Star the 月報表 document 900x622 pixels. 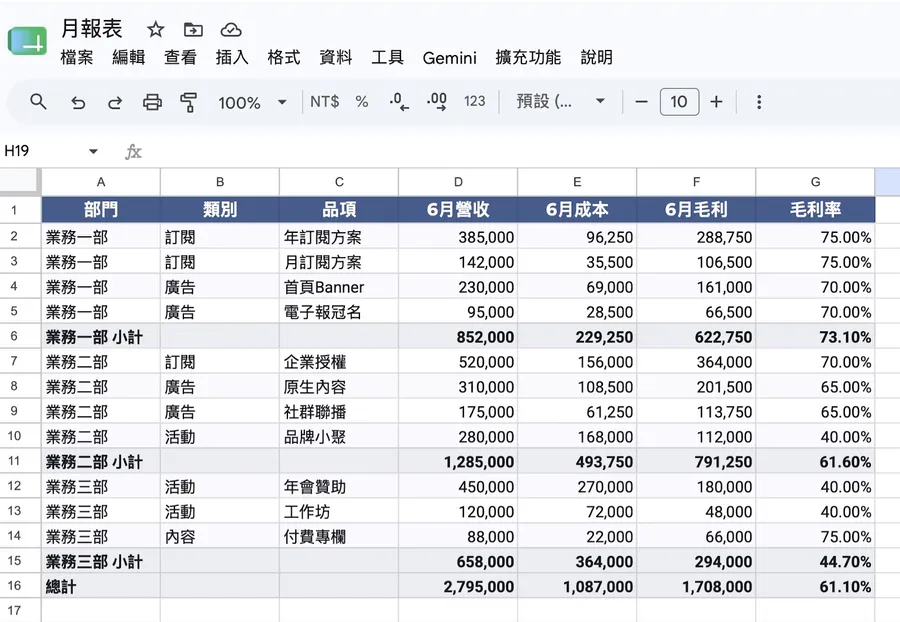pos(156,29)
